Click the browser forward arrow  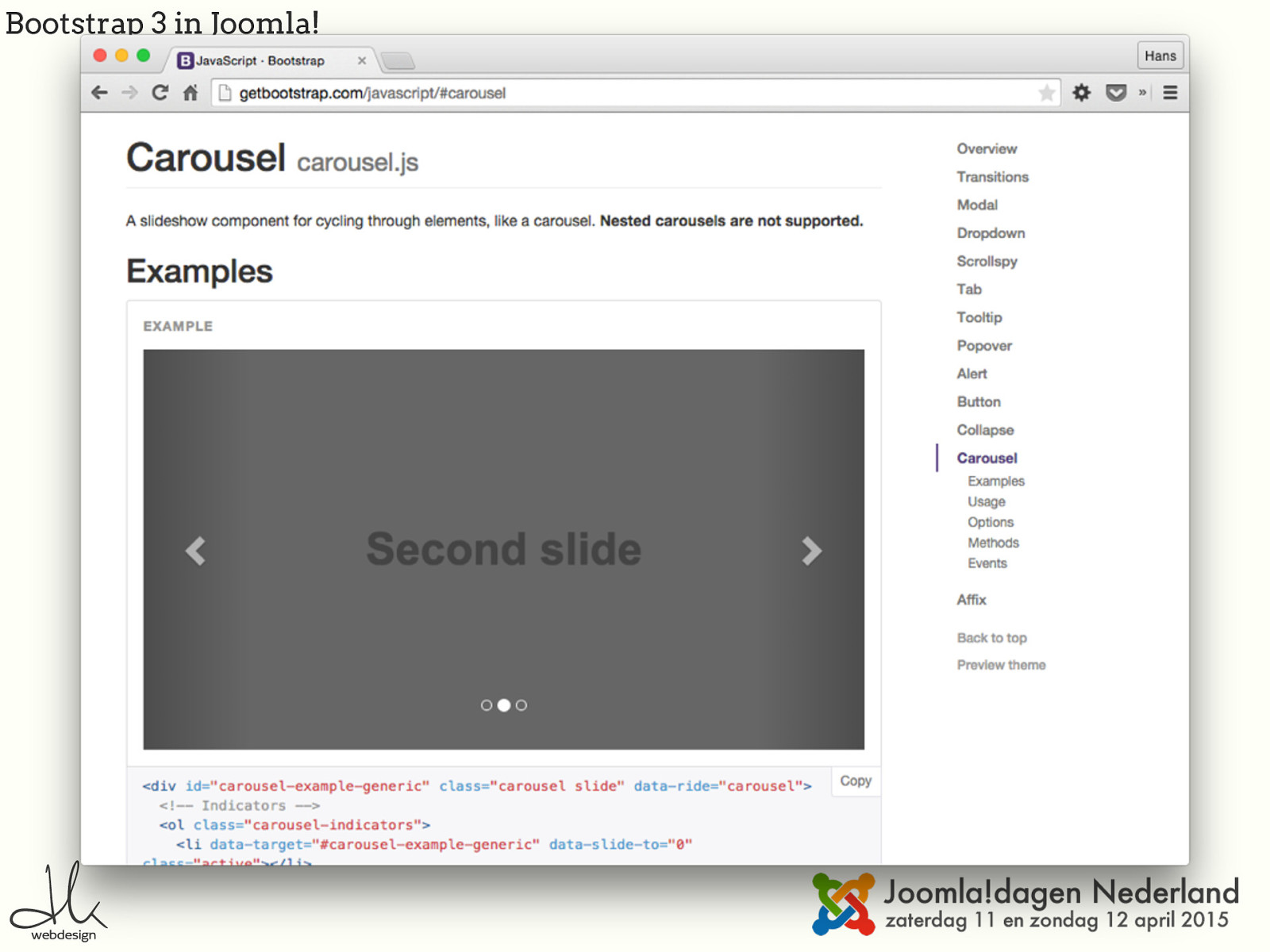[129, 93]
